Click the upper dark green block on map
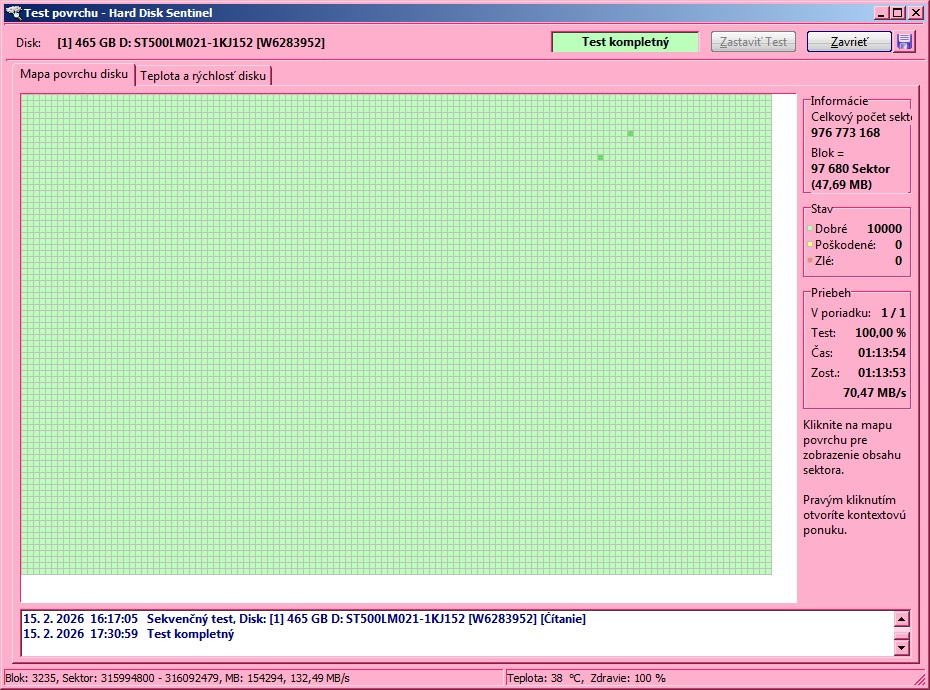930x690 pixels. point(630,133)
